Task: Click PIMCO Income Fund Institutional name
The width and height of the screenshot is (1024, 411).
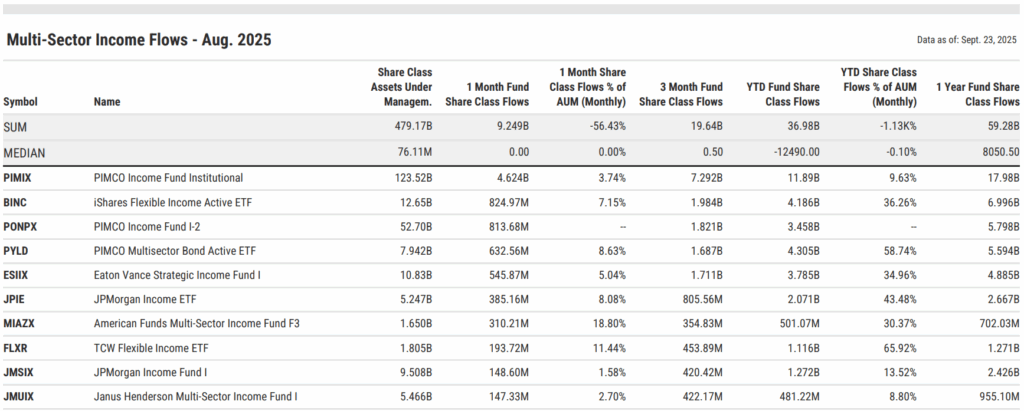Action: pos(168,178)
